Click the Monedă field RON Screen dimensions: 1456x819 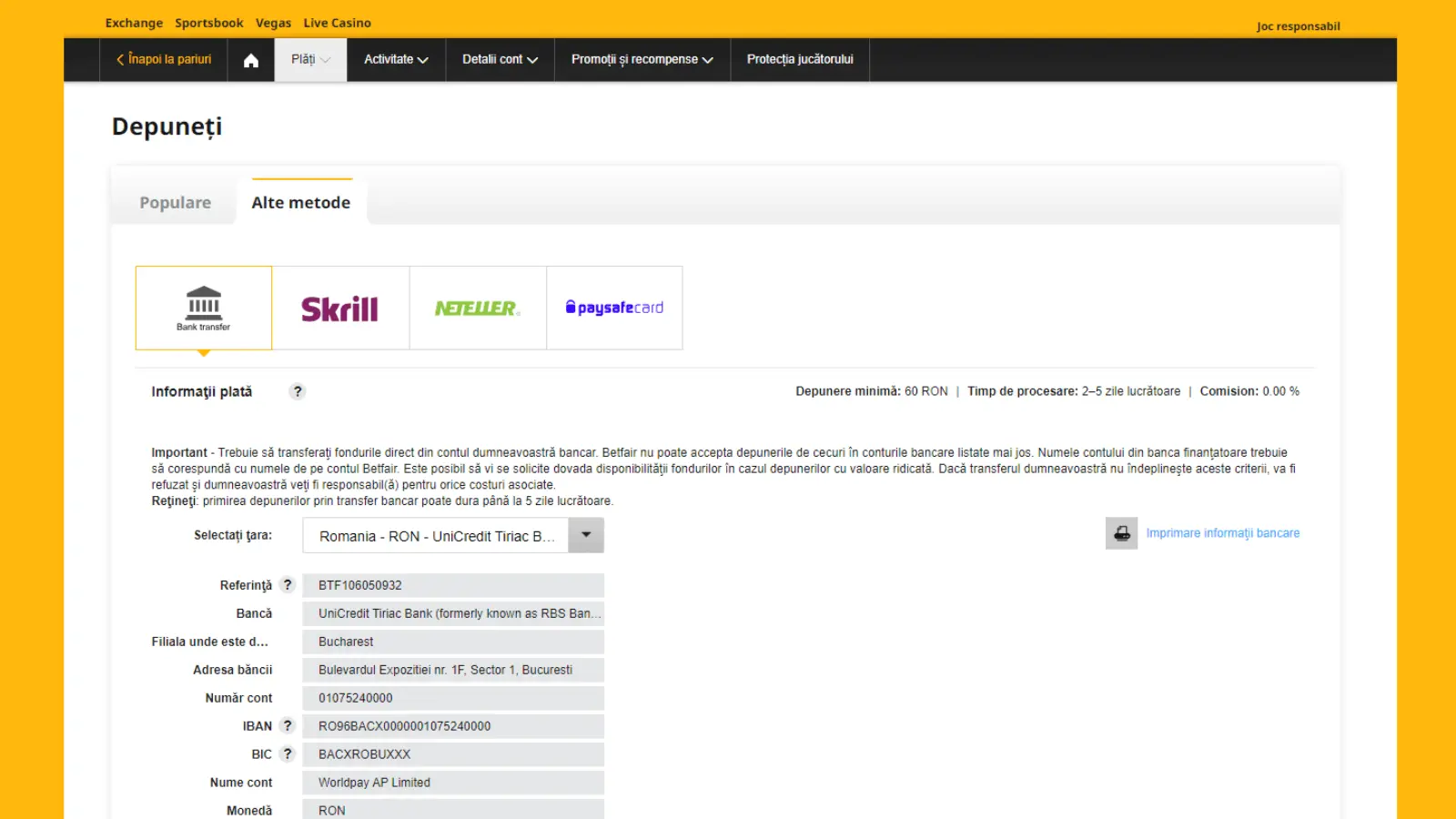coord(453,809)
